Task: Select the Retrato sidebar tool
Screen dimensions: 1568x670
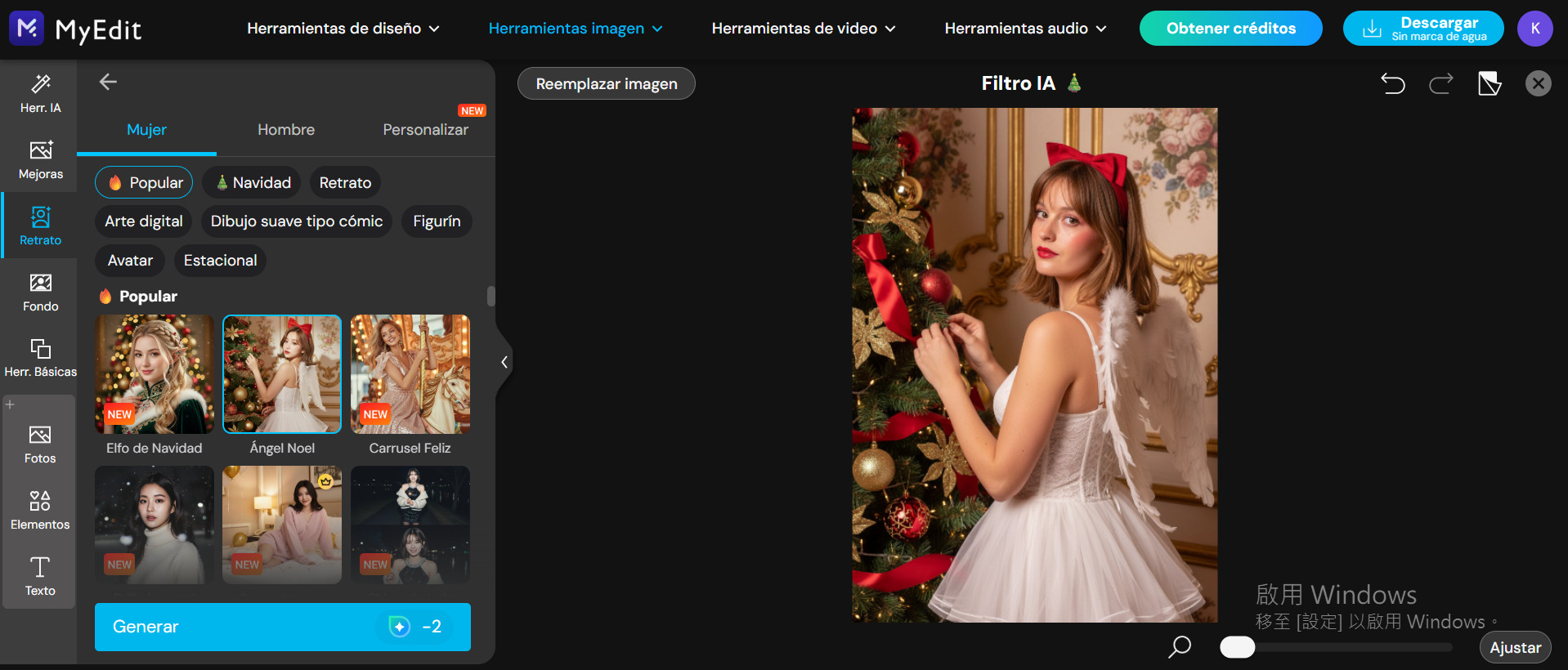Action: pyautogui.click(x=40, y=226)
